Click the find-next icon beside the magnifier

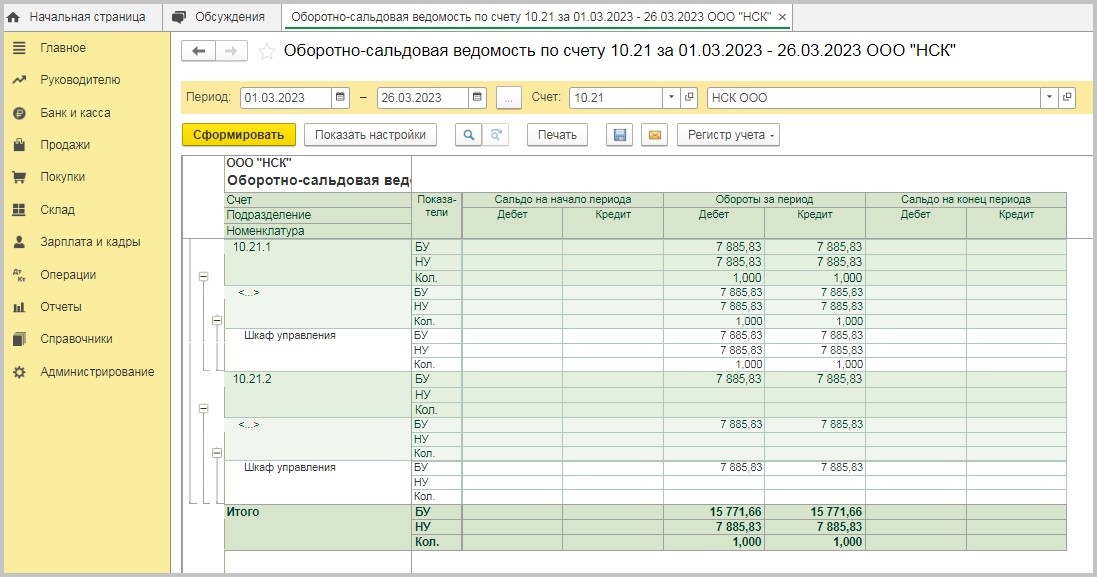point(495,135)
